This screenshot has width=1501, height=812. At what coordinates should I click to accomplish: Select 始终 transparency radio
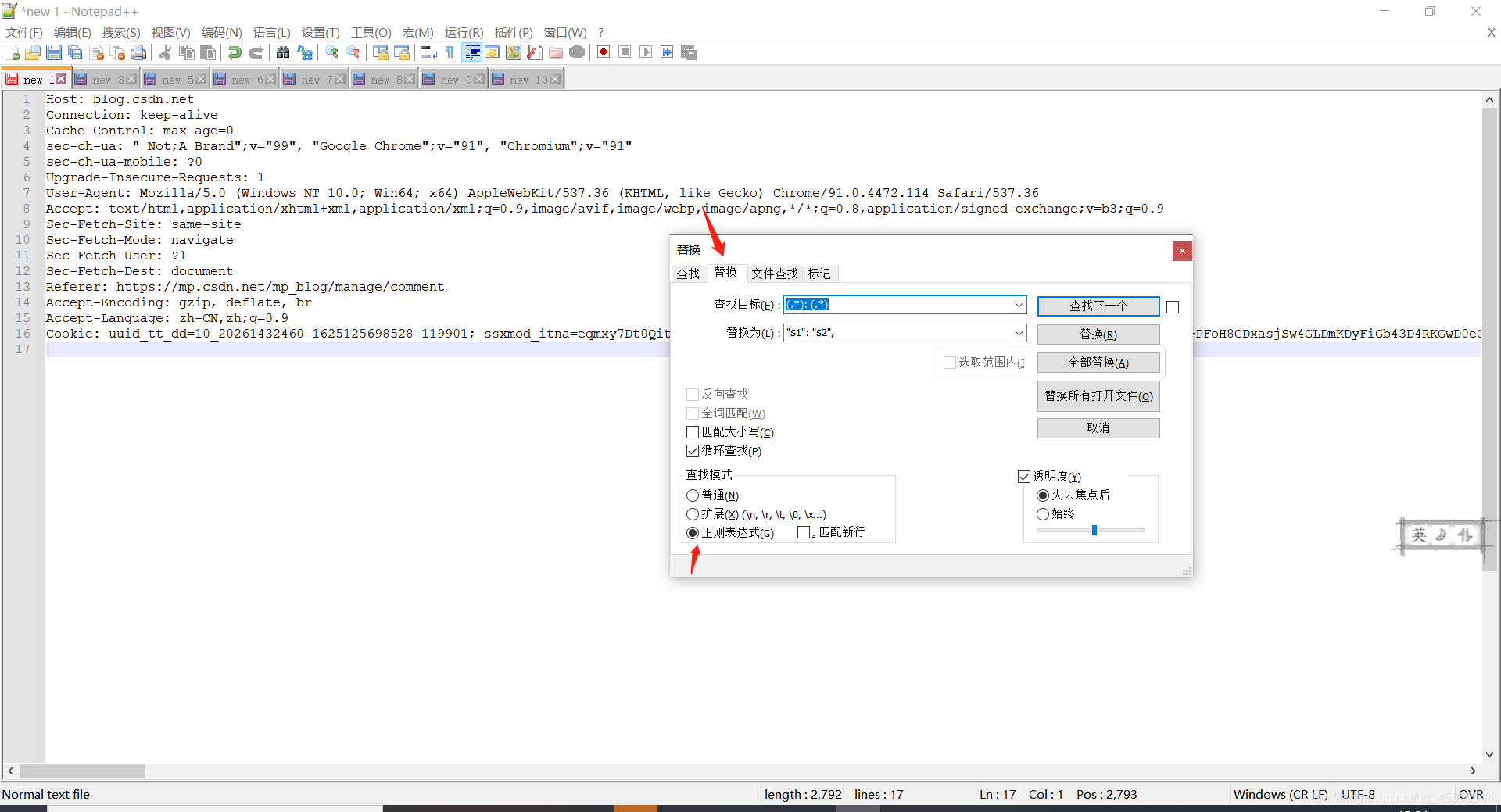coord(1043,514)
